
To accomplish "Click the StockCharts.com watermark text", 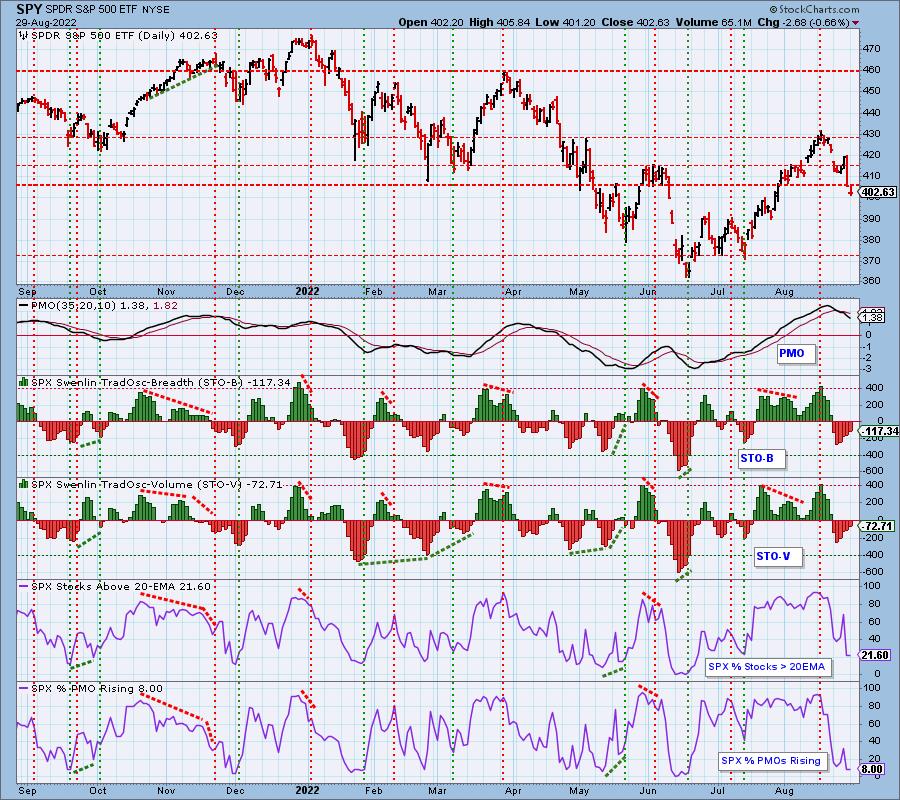I will (x=814, y=9).
